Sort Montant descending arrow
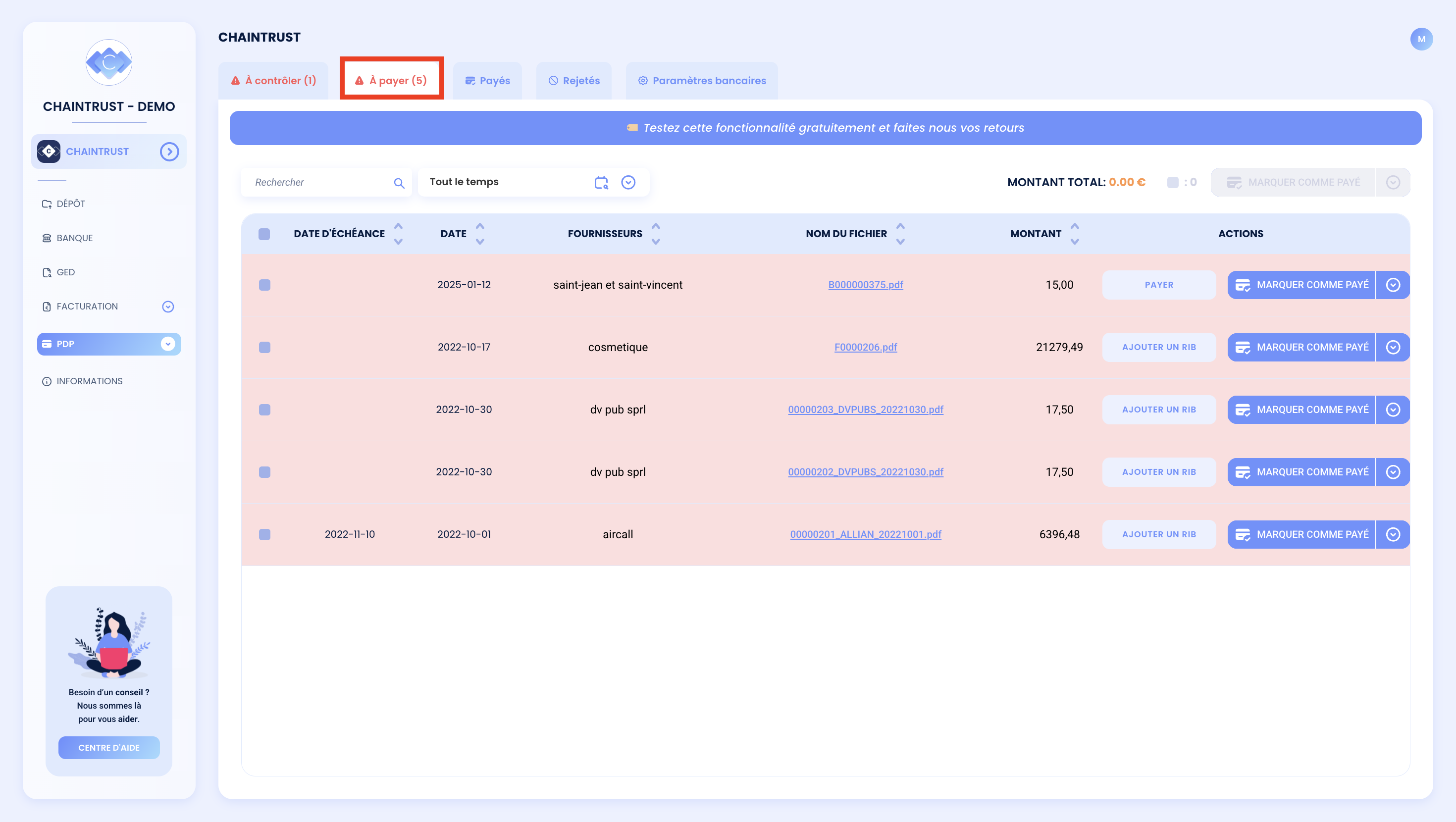 [x=1075, y=241]
